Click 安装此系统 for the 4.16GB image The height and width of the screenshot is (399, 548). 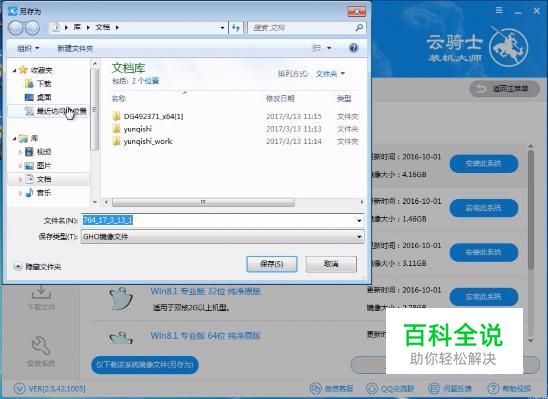pos(484,164)
